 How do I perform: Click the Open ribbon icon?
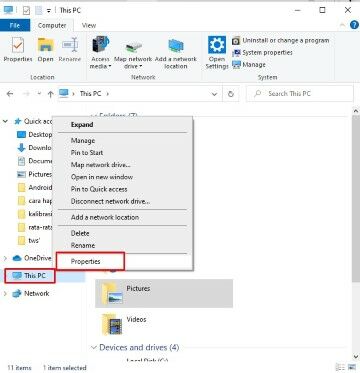45,50
